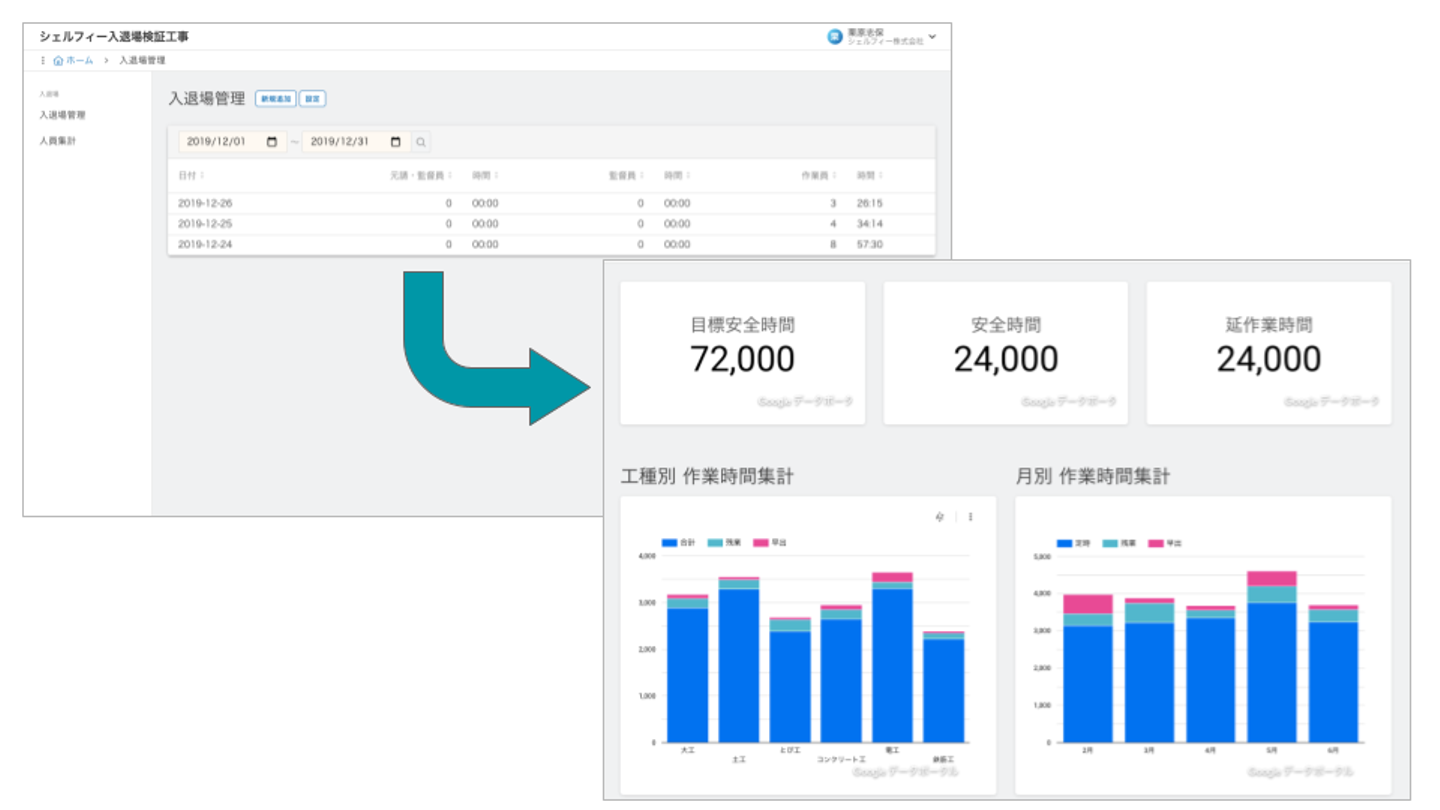Open the calendar picker for 2019/12/31
This screenshot has width=1440, height=810.
click(x=396, y=142)
